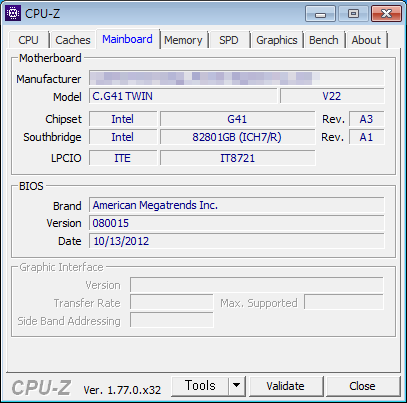This screenshot has width=407, height=403.
Task: Click the Max. Supported field
Action: point(344,303)
